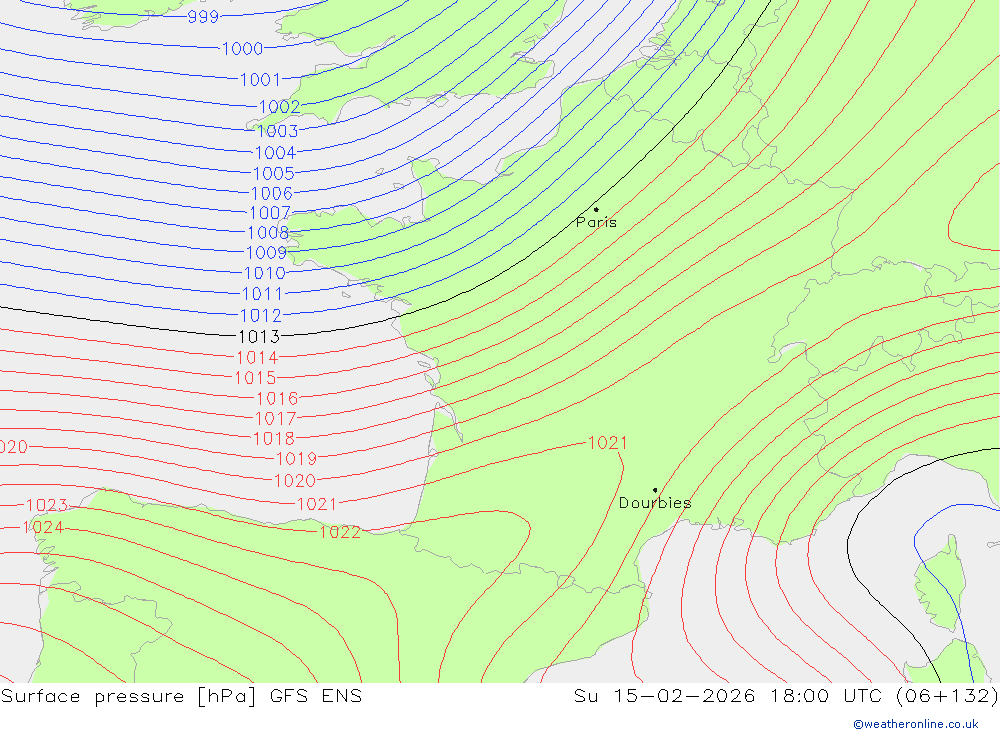Screen dimensions: 1000x733
Task: Click the 1014 isobar label
Action: [257, 357]
